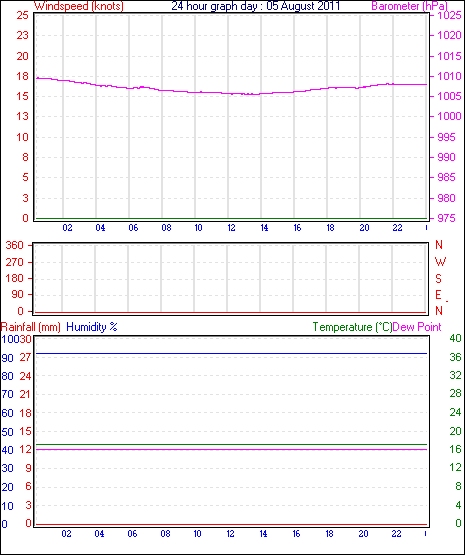
Task: Click the S compass direction label
Action: tap(439, 279)
